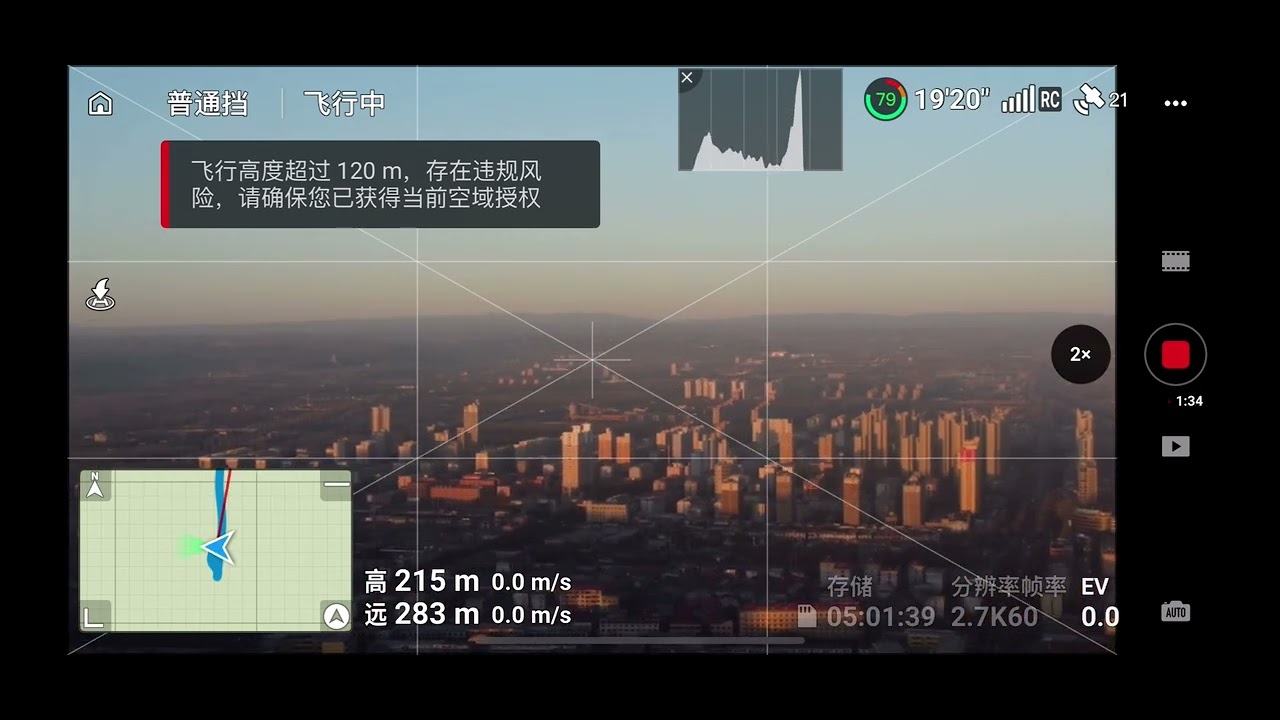1280x720 pixels.
Task: Adjust the EV 0.0 exposure value
Action: point(1099,602)
